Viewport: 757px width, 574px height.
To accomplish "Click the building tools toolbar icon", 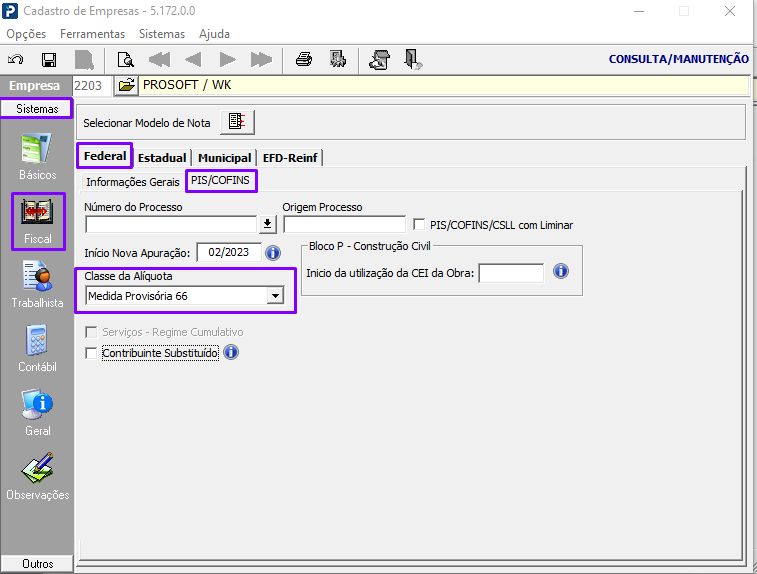I will 337,59.
